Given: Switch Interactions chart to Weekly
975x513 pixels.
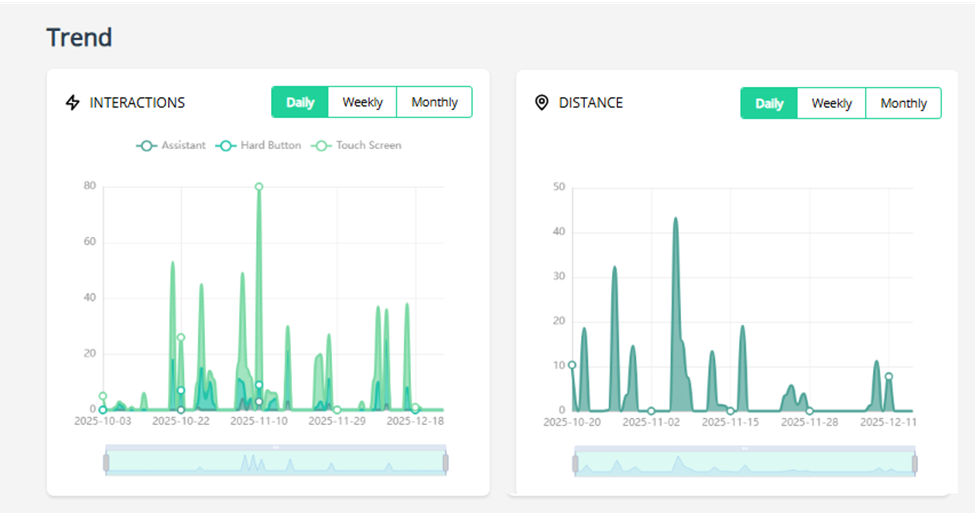Looking at the screenshot, I should (x=362, y=102).
